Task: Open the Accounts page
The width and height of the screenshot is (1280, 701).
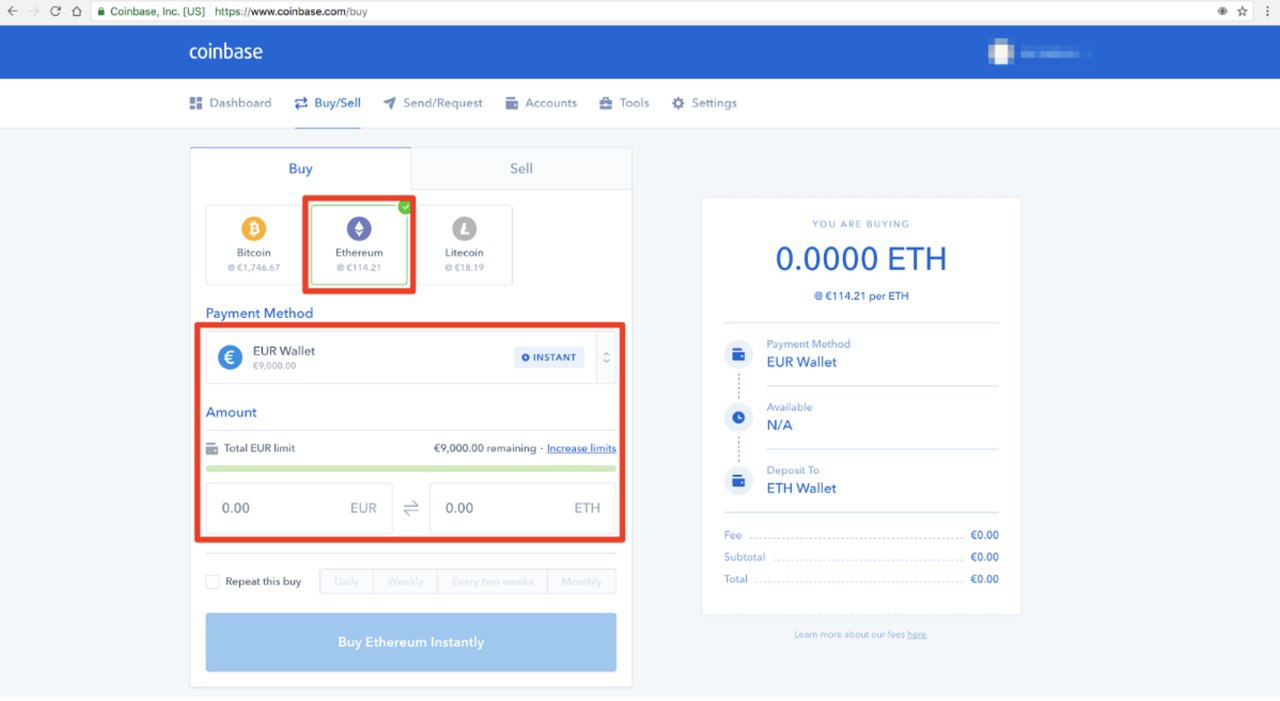Action: click(x=541, y=103)
